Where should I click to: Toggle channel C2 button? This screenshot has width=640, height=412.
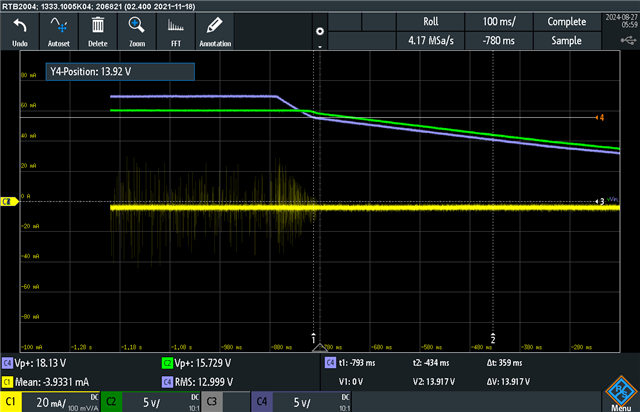click(x=111, y=402)
